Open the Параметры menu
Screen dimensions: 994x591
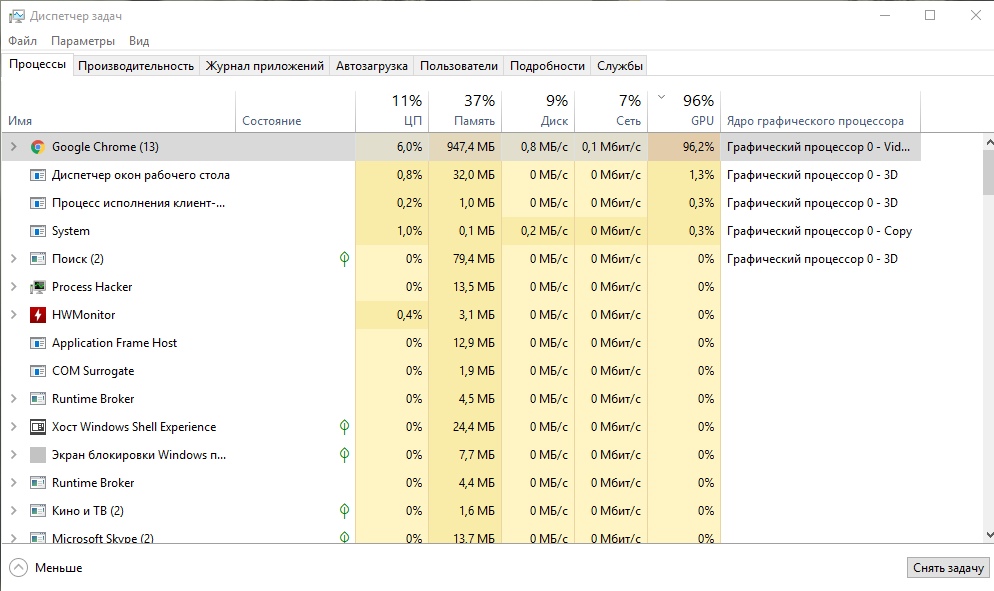(83, 41)
